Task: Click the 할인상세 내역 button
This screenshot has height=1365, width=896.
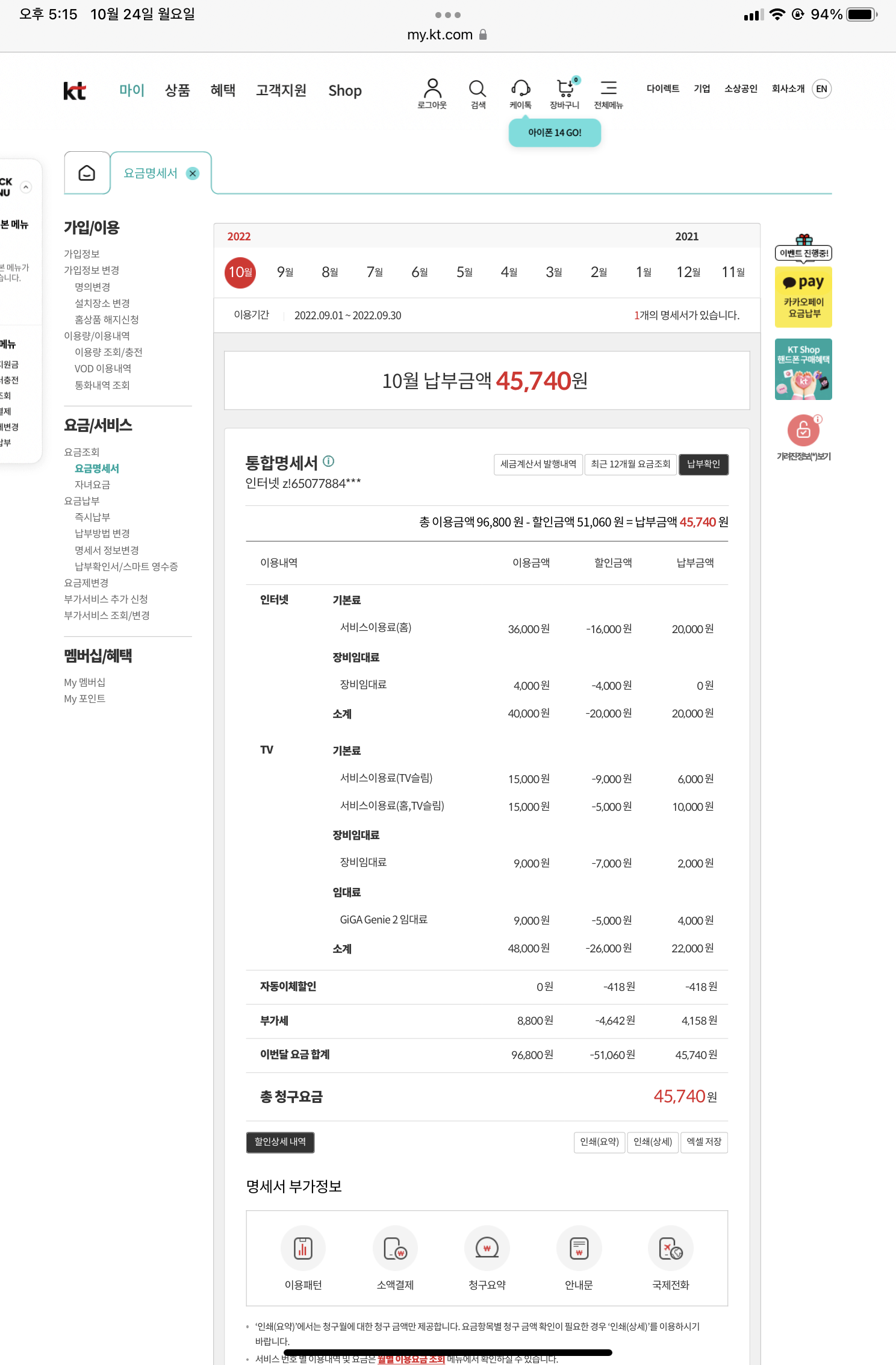Action: pos(280,1142)
